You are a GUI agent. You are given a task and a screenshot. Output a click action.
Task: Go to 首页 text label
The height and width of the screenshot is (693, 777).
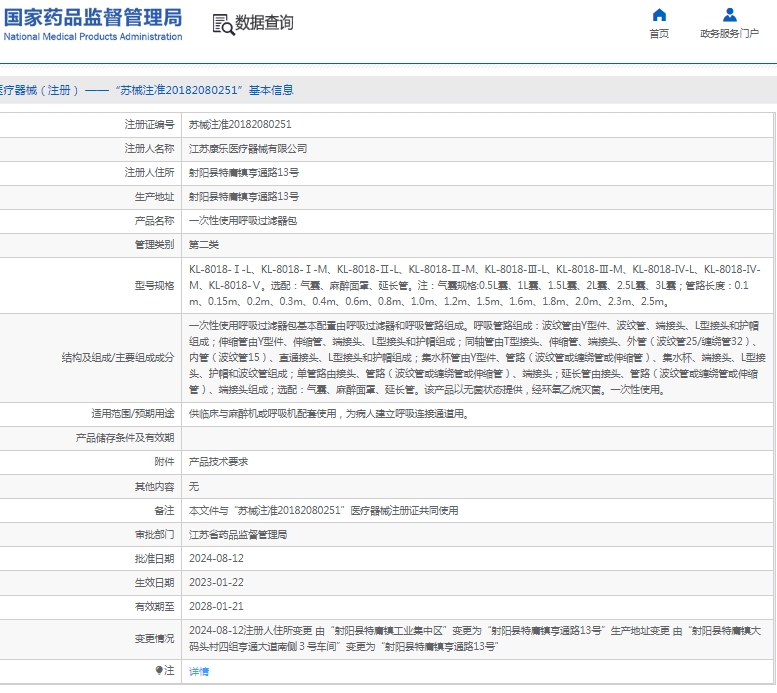coord(658,34)
